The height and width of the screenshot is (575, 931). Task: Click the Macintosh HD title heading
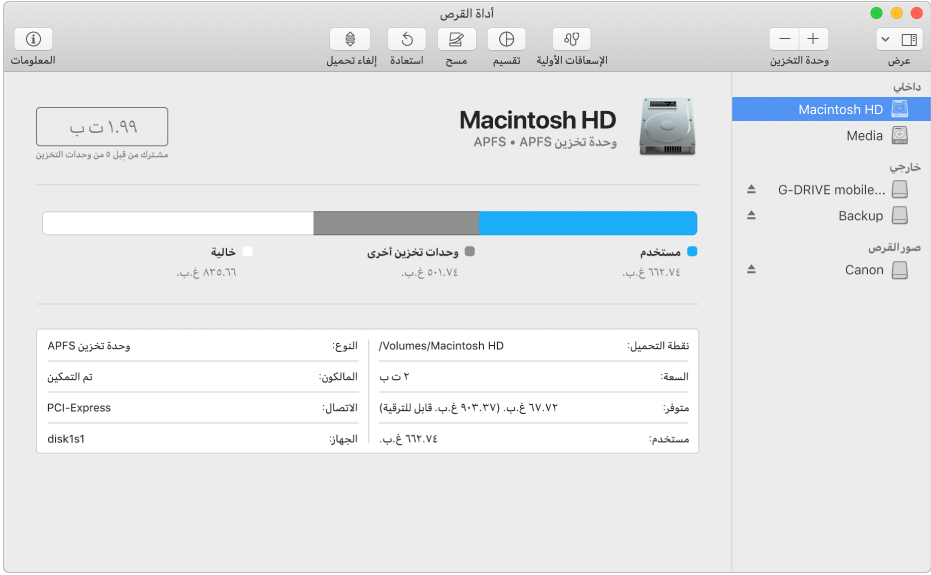pos(538,120)
